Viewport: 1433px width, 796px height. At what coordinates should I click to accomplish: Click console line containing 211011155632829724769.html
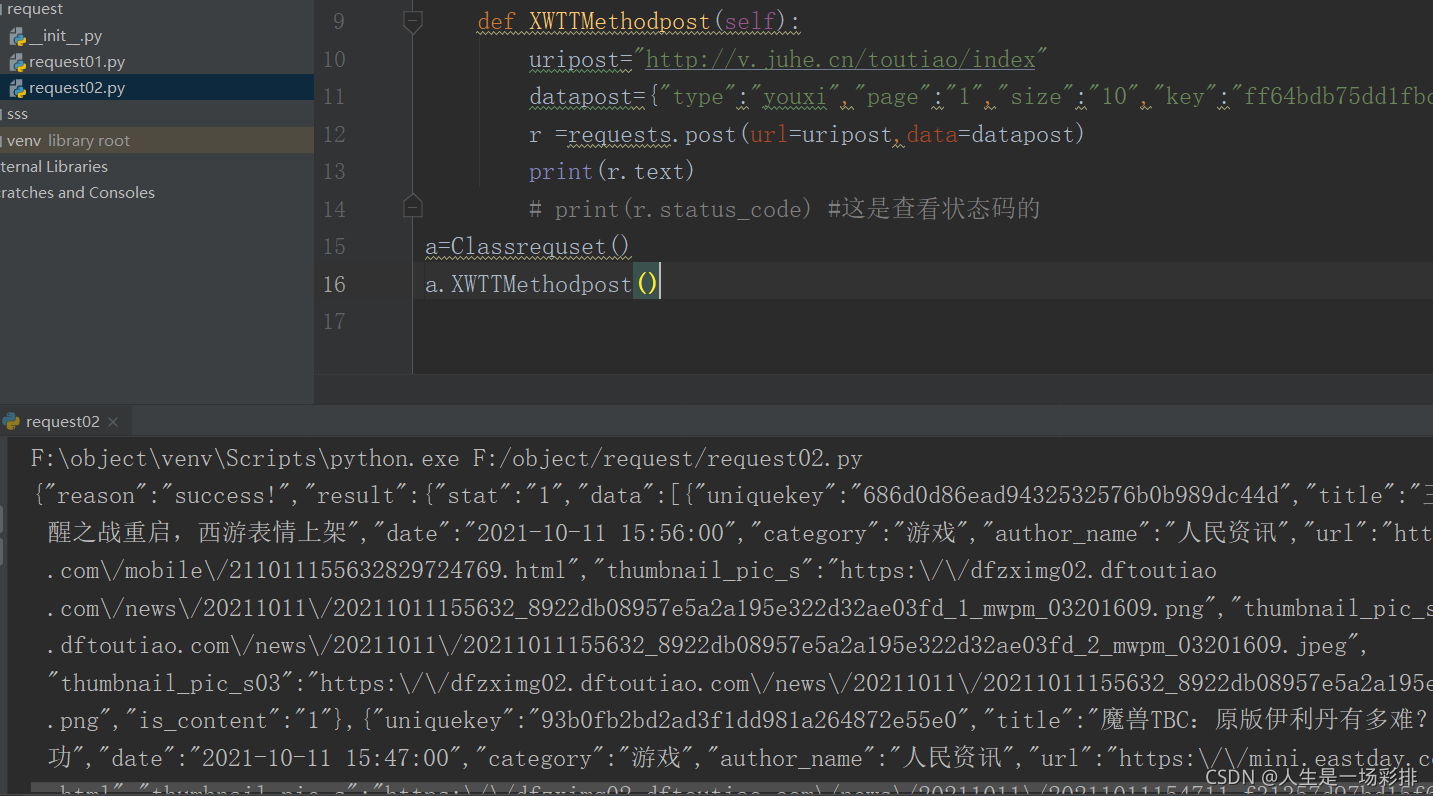tap(632, 570)
